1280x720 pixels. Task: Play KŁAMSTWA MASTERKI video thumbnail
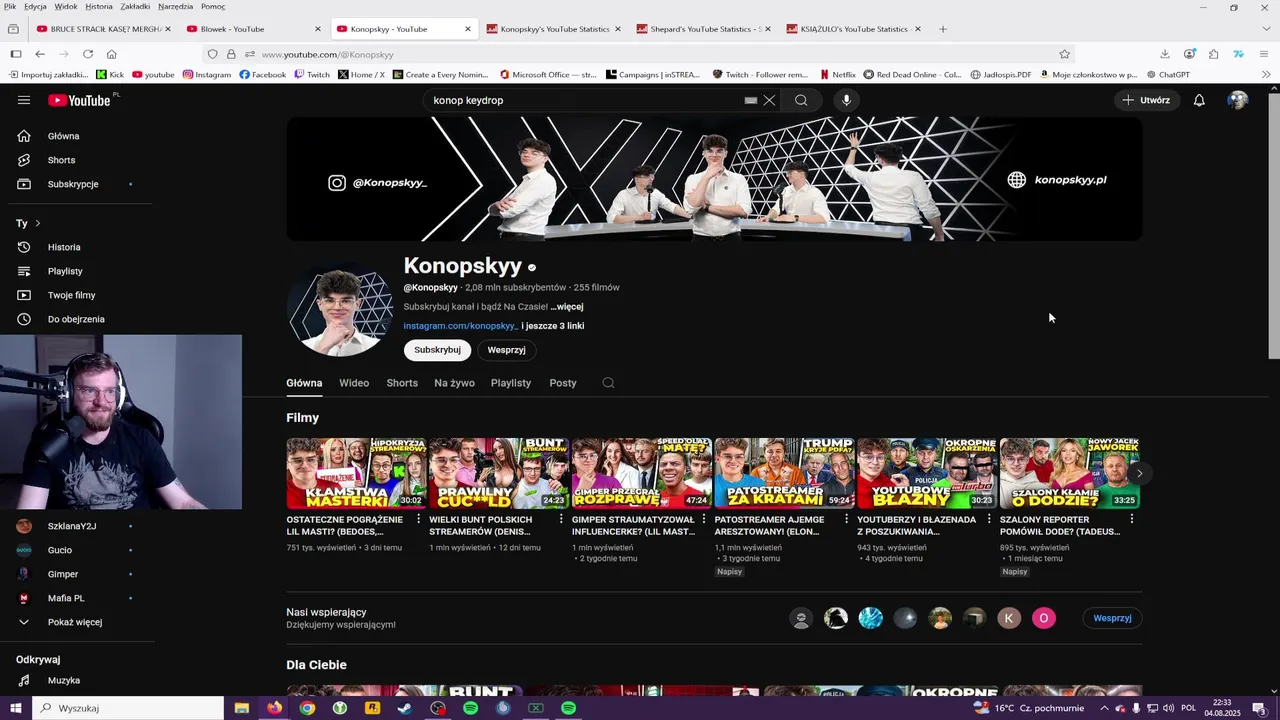click(356, 473)
